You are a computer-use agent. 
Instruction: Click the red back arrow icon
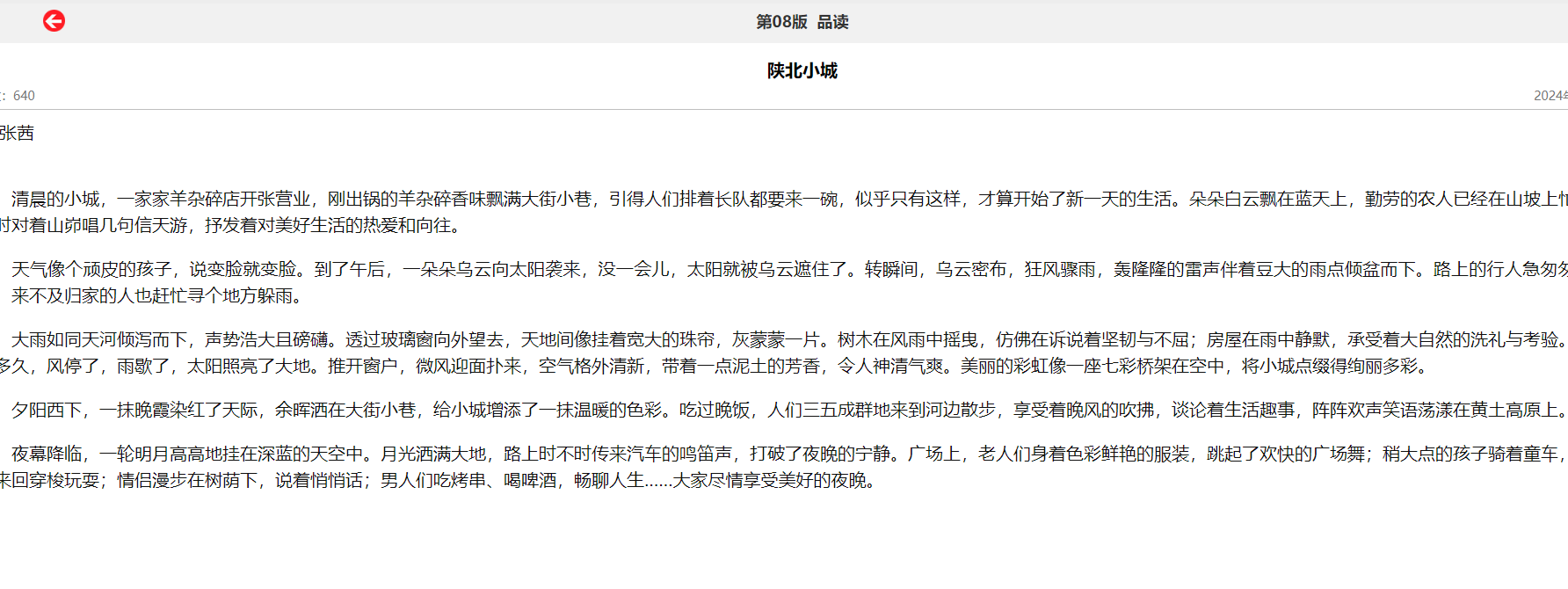(54, 21)
